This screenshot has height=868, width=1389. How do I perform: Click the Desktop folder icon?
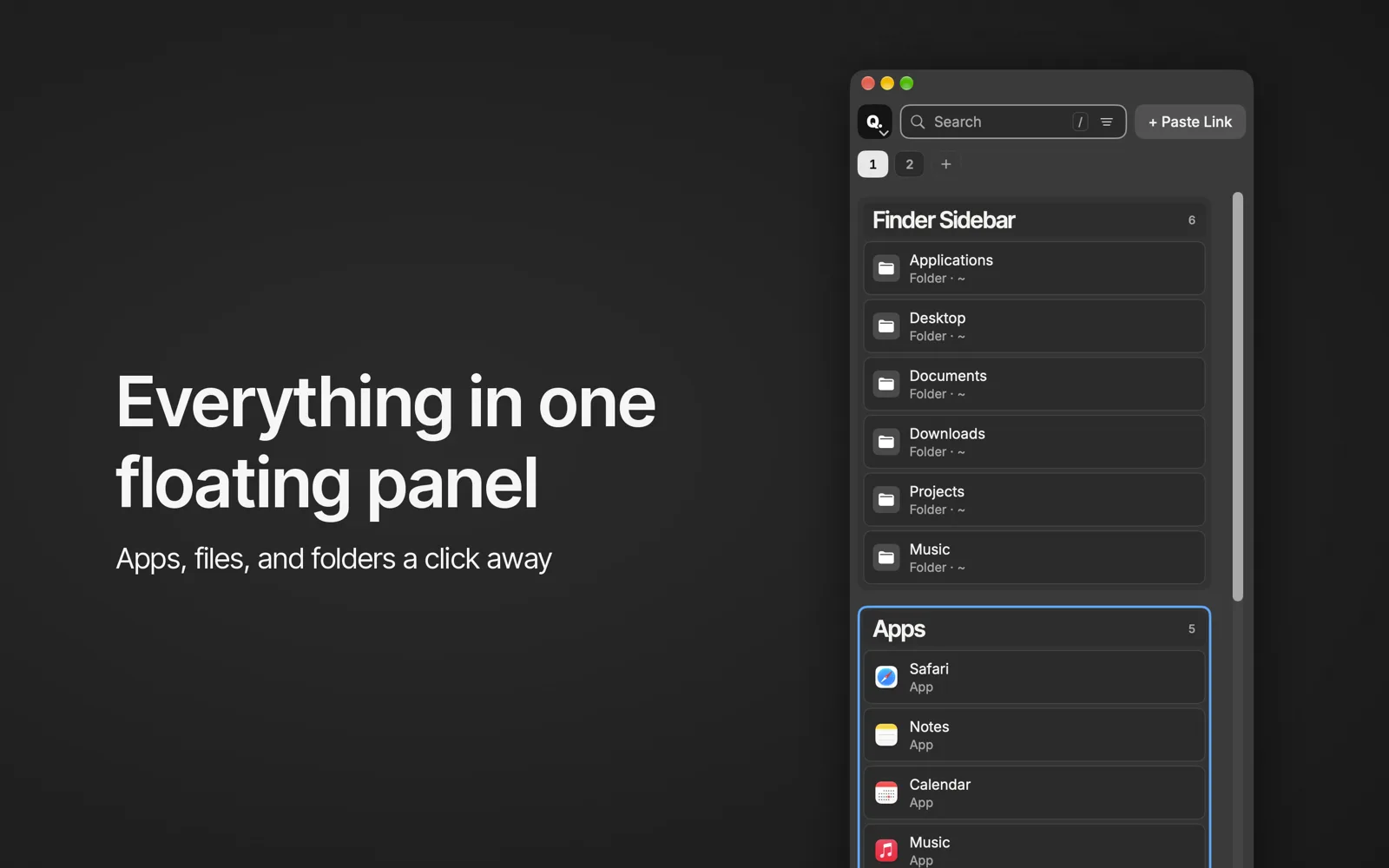tap(886, 326)
